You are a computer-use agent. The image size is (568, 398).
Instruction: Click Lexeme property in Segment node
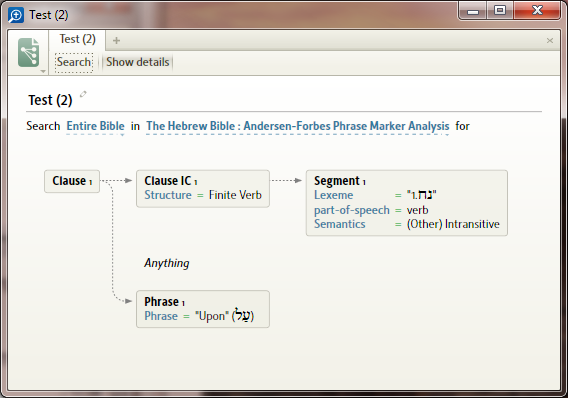click(x=334, y=195)
